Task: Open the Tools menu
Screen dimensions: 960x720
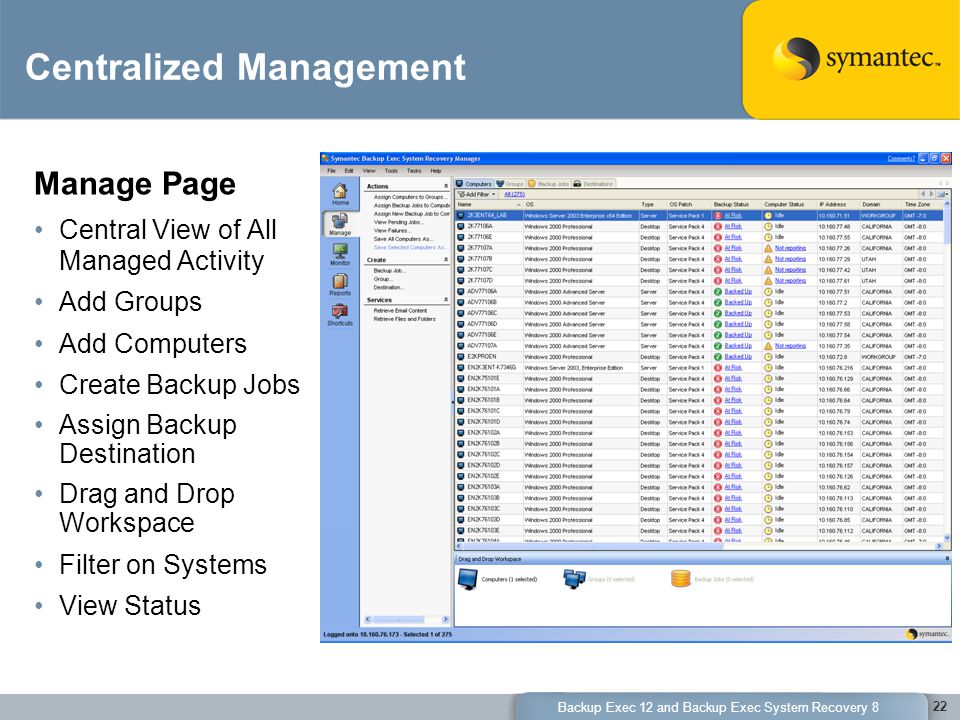Action: click(391, 171)
